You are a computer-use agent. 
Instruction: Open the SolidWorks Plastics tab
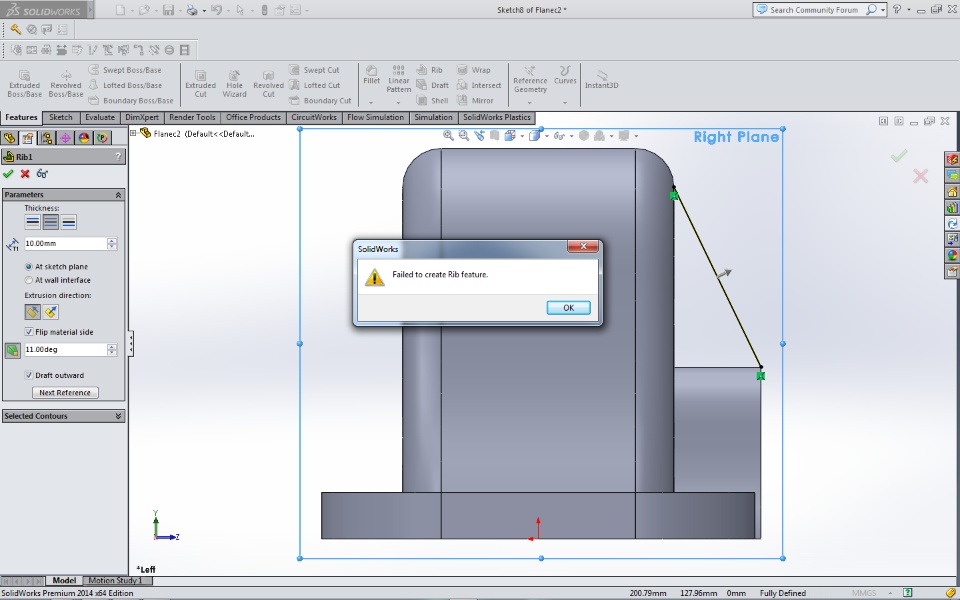click(x=497, y=118)
